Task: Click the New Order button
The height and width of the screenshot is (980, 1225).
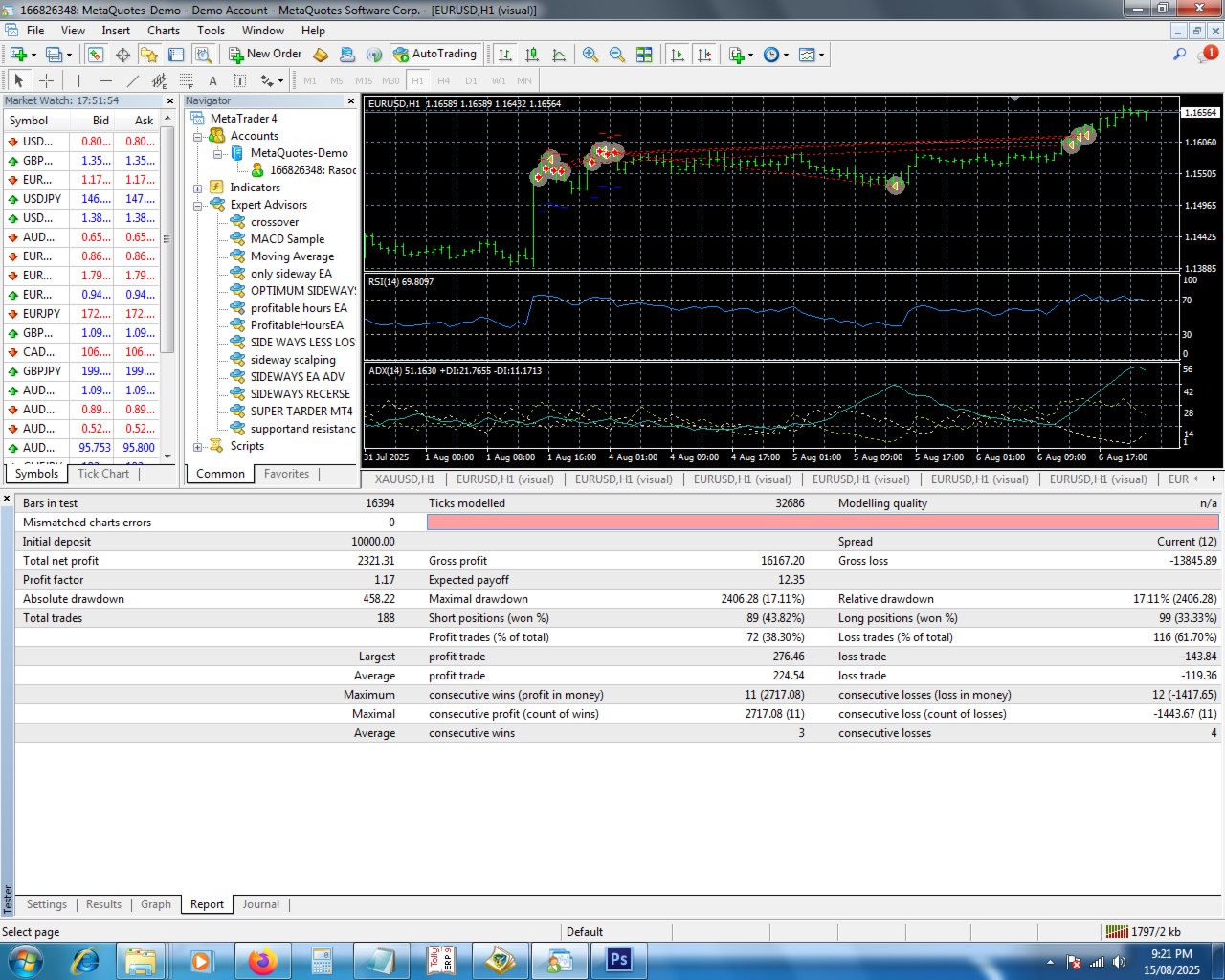Action: pos(265,55)
